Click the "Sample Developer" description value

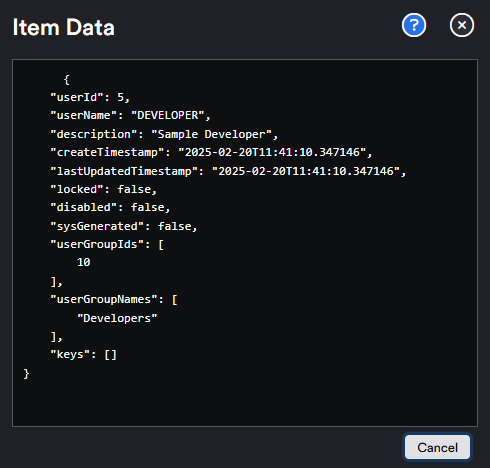(x=211, y=134)
